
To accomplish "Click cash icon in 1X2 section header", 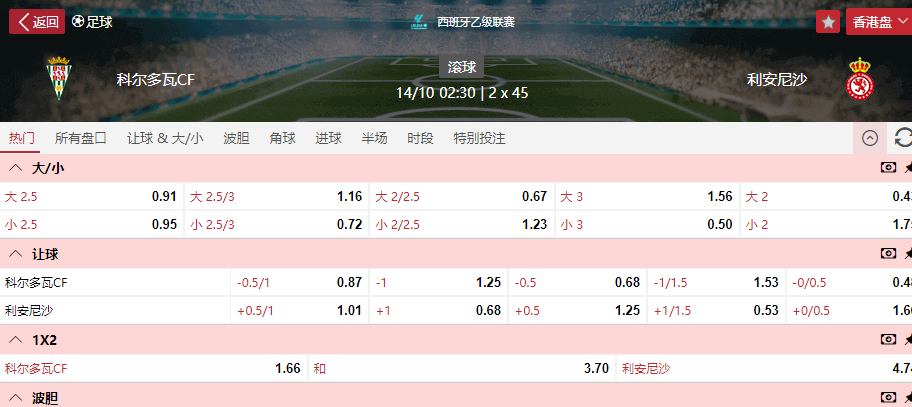I will tap(888, 340).
